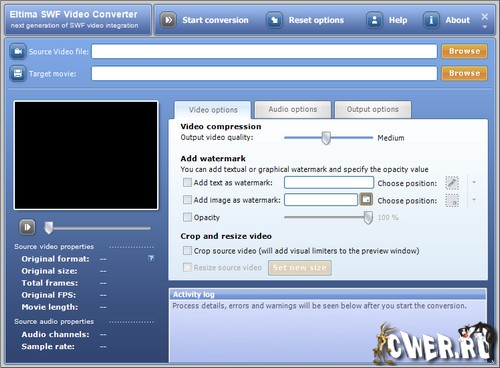
Task: Open the small arrow menu below close button
Action: (485, 27)
